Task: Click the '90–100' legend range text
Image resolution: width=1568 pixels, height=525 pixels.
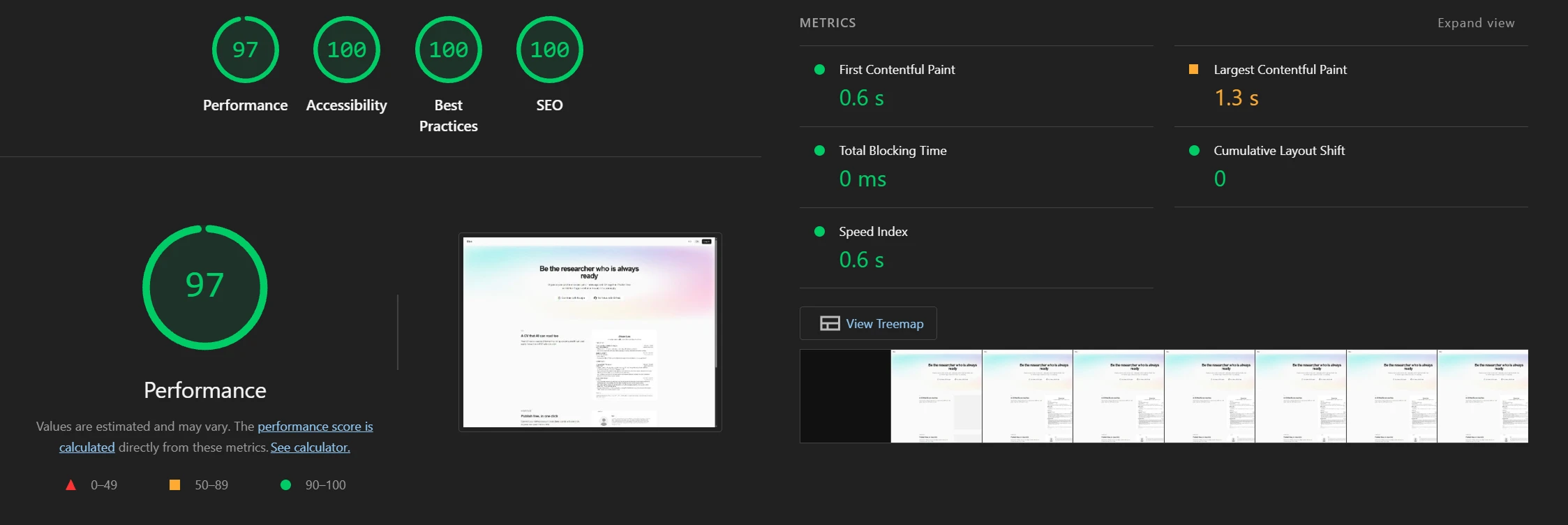Action: (x=325, y=485)
